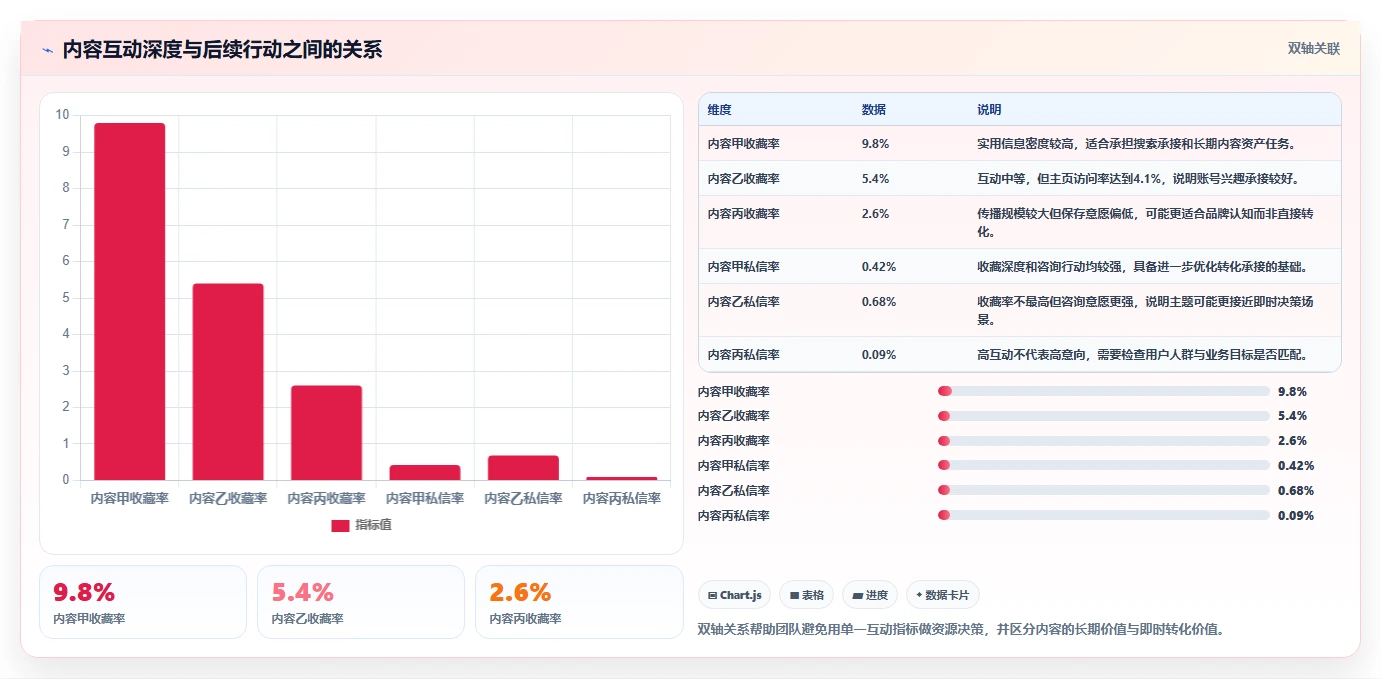Click the 0.09% value beside the progress bar

pyautogui.click(x=1296, y=516)
